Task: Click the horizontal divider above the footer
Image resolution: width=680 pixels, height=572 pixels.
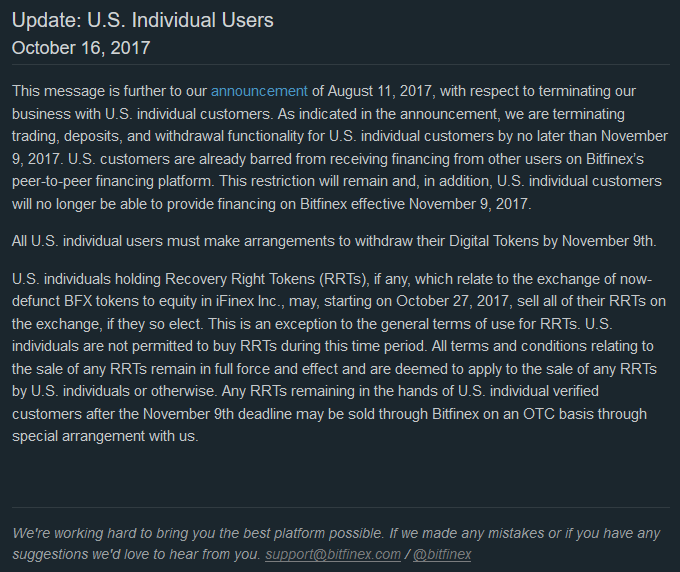Action: click(x=341, y=507)
